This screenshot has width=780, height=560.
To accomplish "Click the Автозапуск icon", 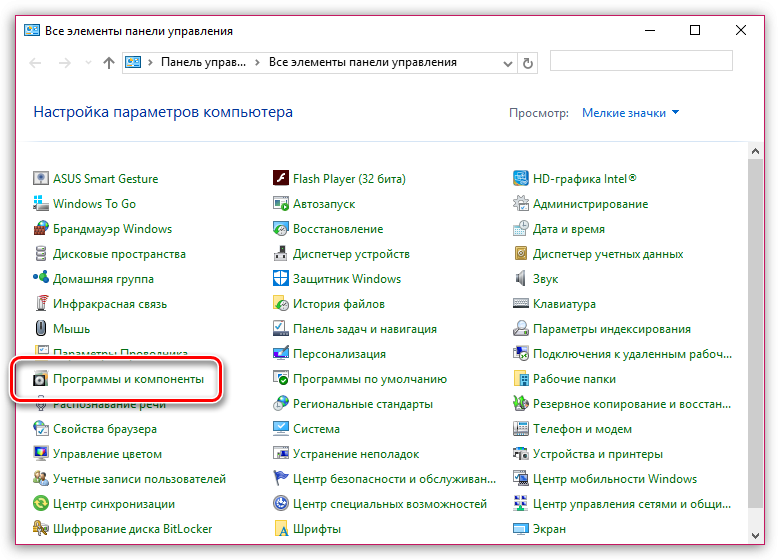I will tap(281, 203).
